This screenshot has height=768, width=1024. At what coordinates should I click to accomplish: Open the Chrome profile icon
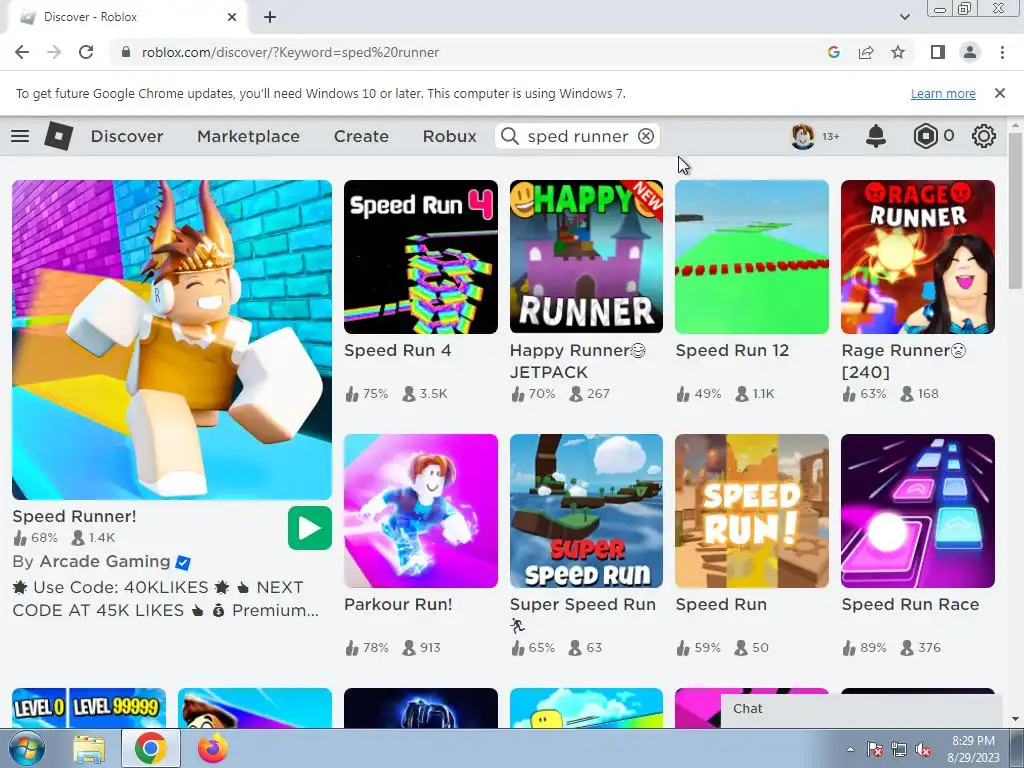(970, 52)
